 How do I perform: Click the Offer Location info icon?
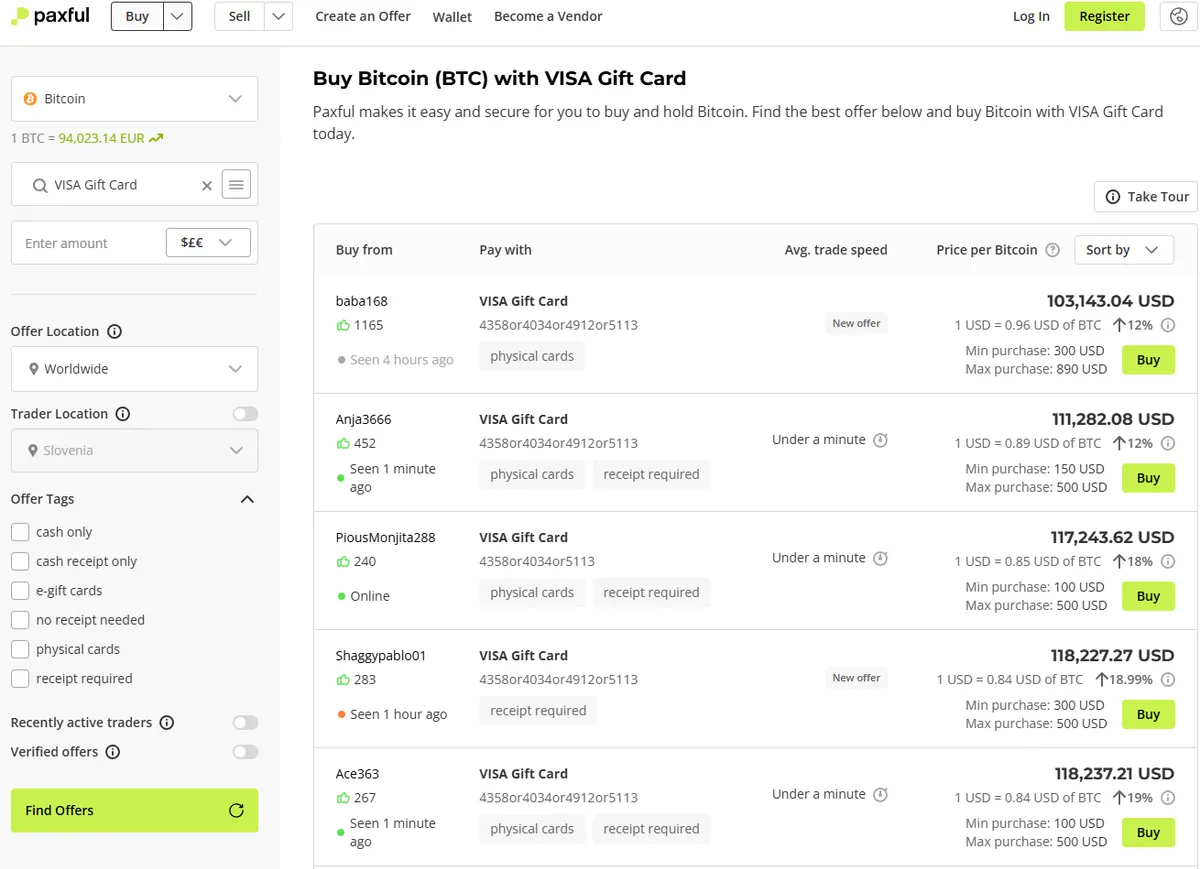[x=114, y=331]
